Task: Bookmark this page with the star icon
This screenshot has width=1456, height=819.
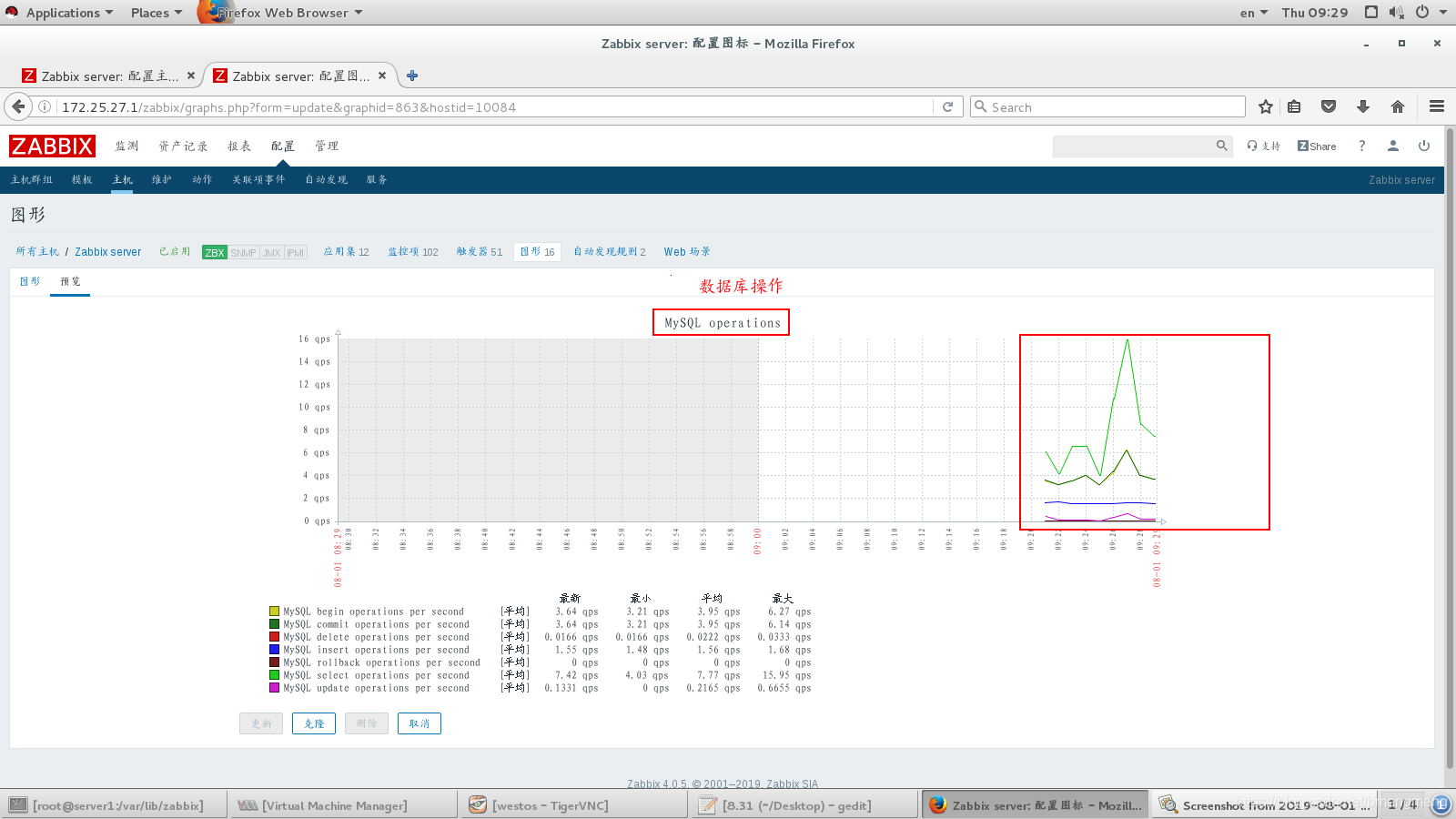Action: click(x=1265, y=106)
